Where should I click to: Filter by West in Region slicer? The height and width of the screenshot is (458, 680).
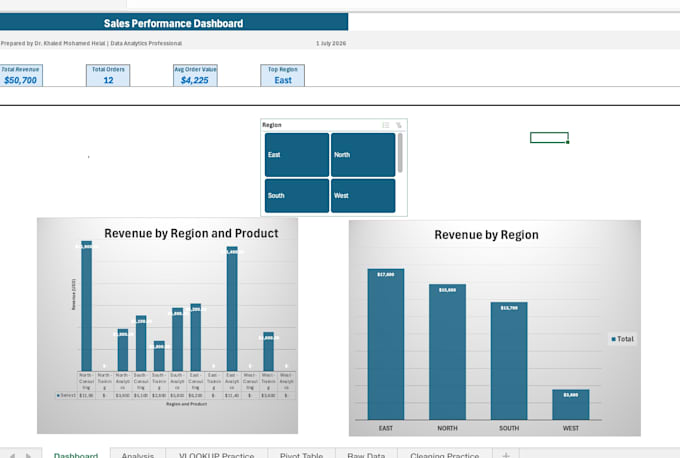click(x=363, y=196)
